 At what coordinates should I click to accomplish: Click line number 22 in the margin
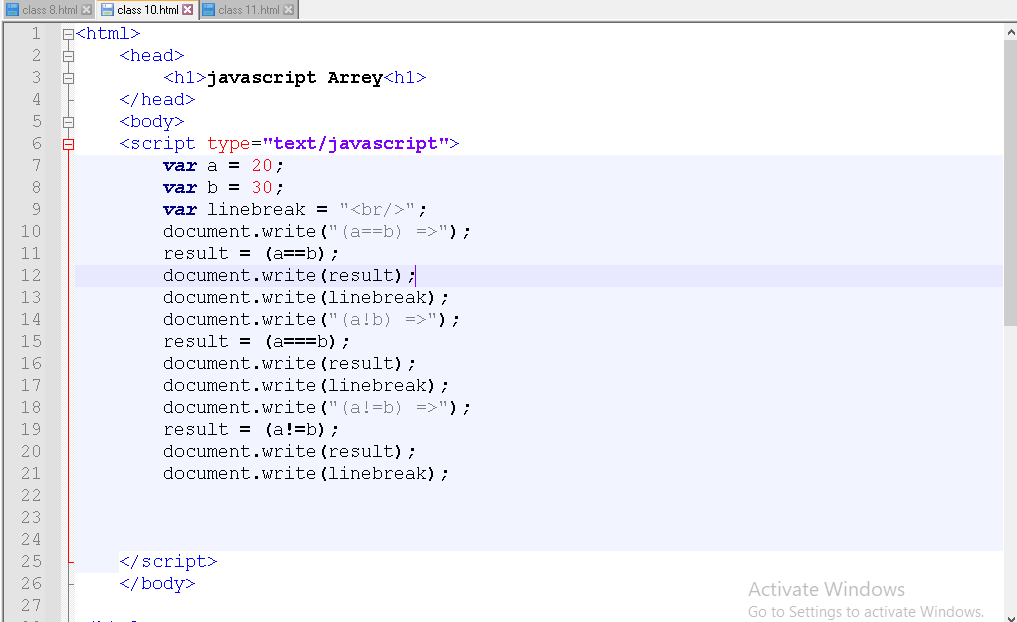(31, 496)
